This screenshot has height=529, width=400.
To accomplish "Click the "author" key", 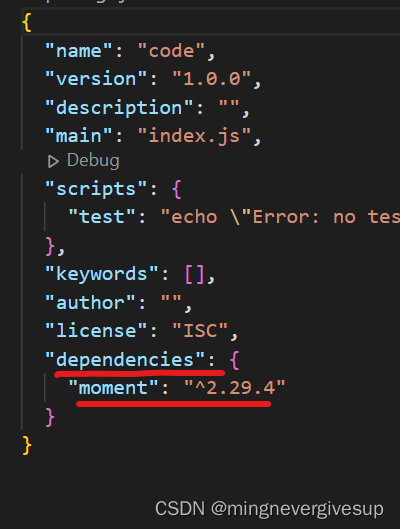I will [90, 303].
